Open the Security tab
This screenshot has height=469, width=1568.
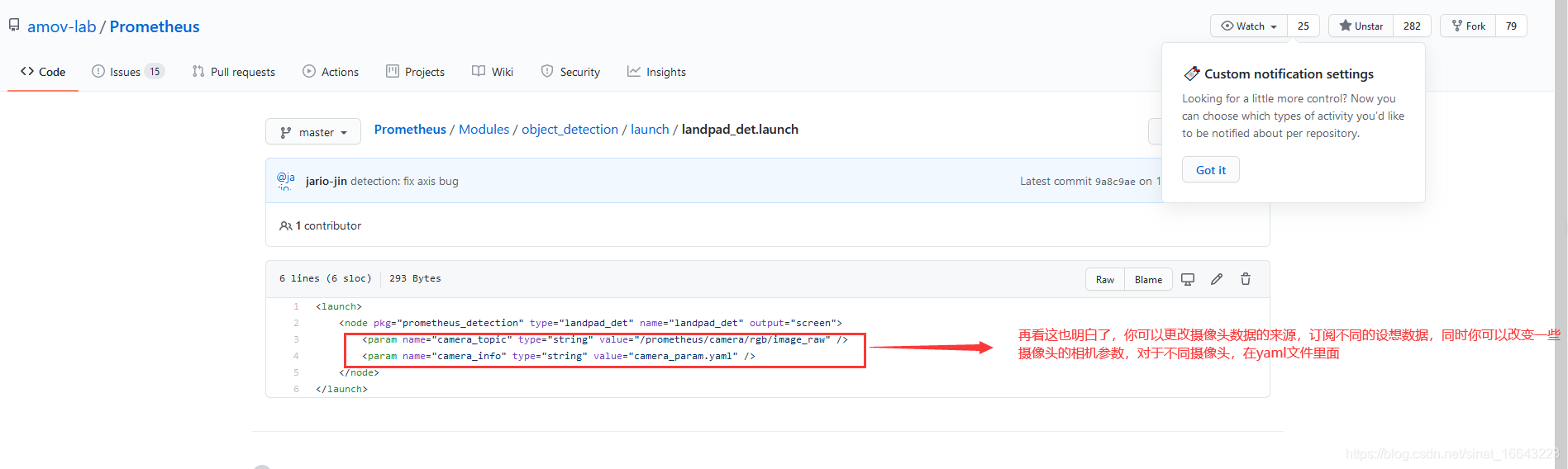[570, 72]
